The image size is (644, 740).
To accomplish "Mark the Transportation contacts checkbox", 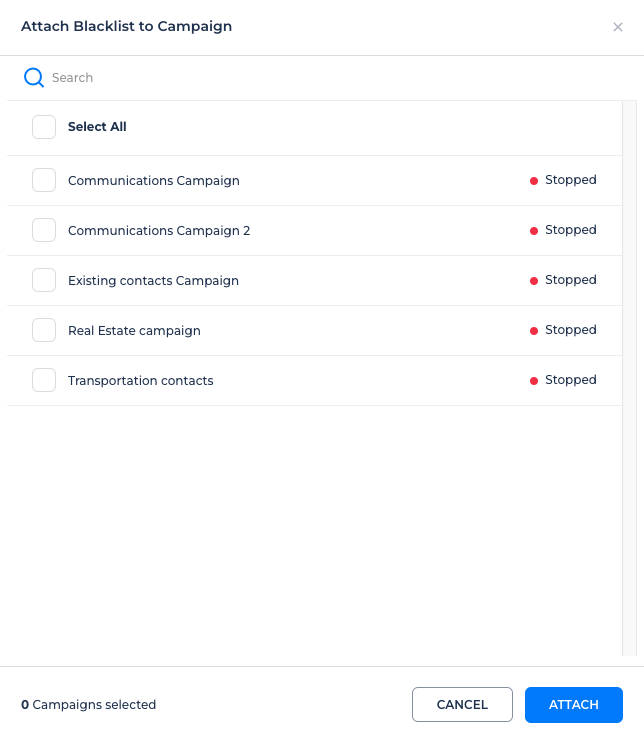I will (44, 380).
